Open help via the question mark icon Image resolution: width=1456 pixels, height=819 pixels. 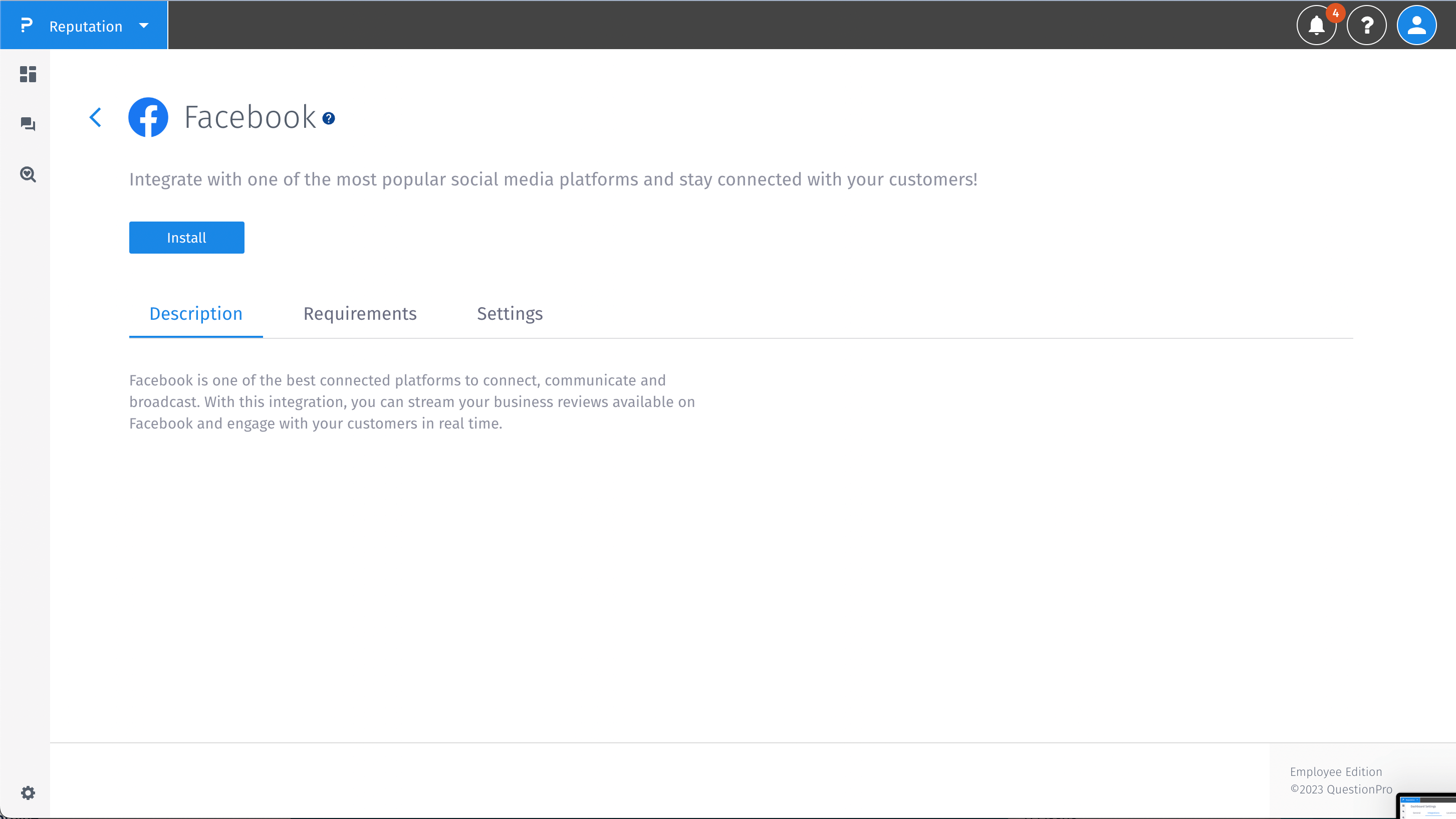coord(1367,25)
